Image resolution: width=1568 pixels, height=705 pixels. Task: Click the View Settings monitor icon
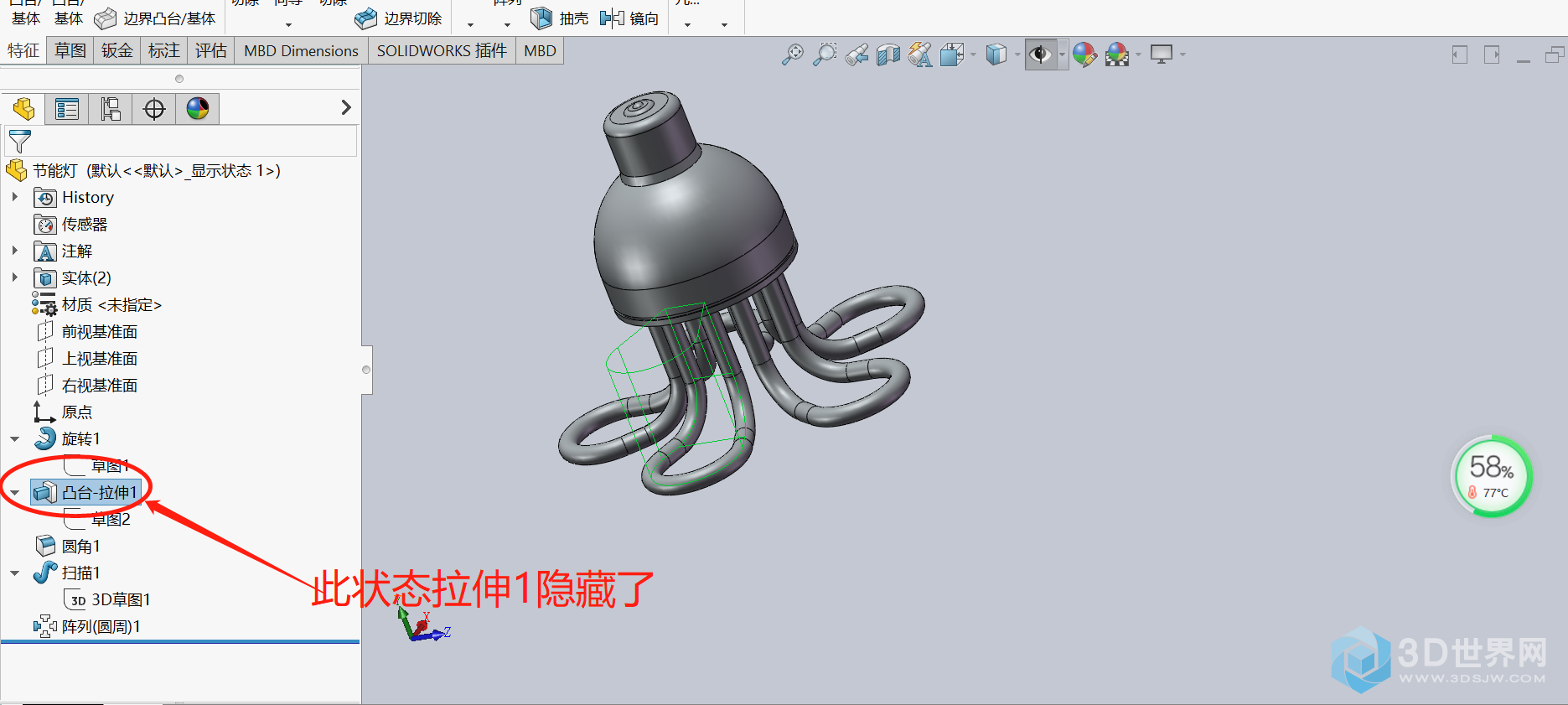pyautogui.click(x=1162, y=54)
